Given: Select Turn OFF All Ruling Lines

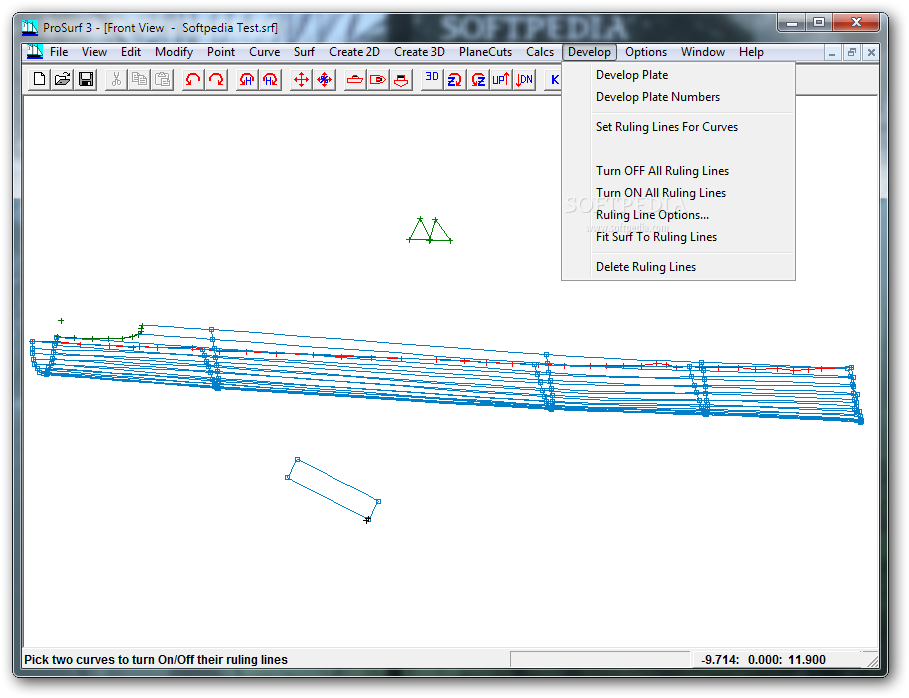Looking at the screenshot, I should point(678,171).
